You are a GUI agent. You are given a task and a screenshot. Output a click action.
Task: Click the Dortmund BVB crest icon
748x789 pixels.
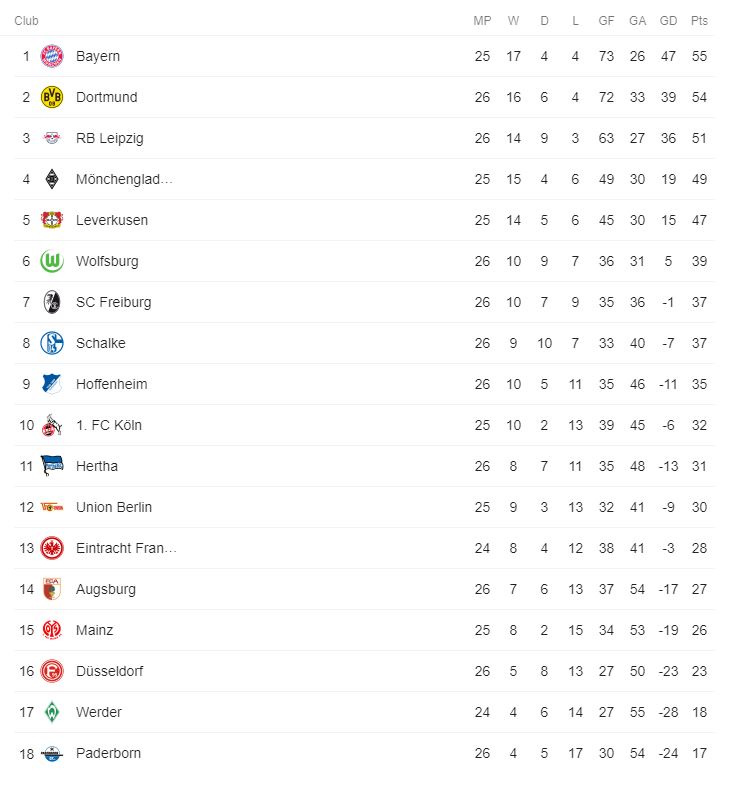(x=51, y=97)
